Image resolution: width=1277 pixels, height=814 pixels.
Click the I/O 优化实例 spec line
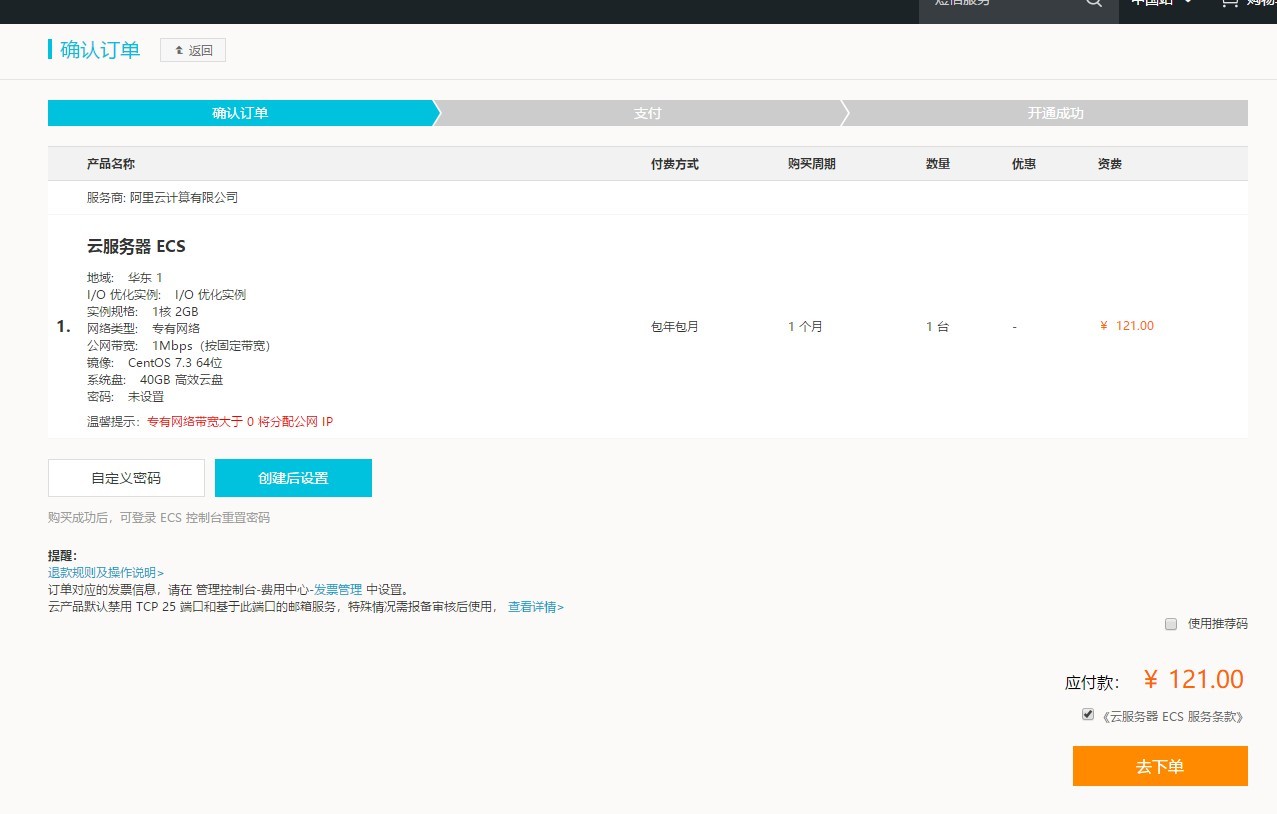(167, 295)
